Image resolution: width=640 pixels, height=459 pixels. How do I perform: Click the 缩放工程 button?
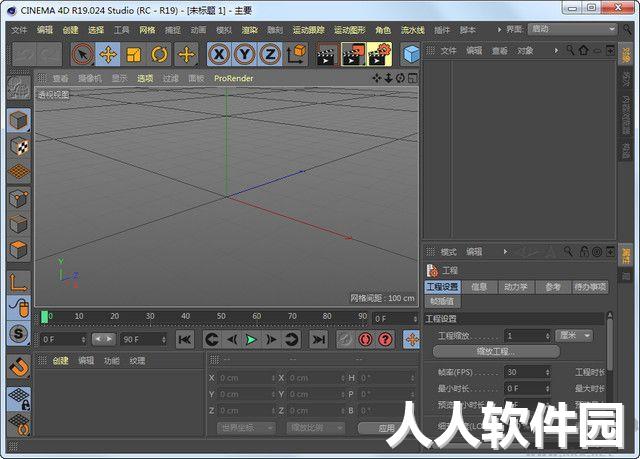point(496,351)
